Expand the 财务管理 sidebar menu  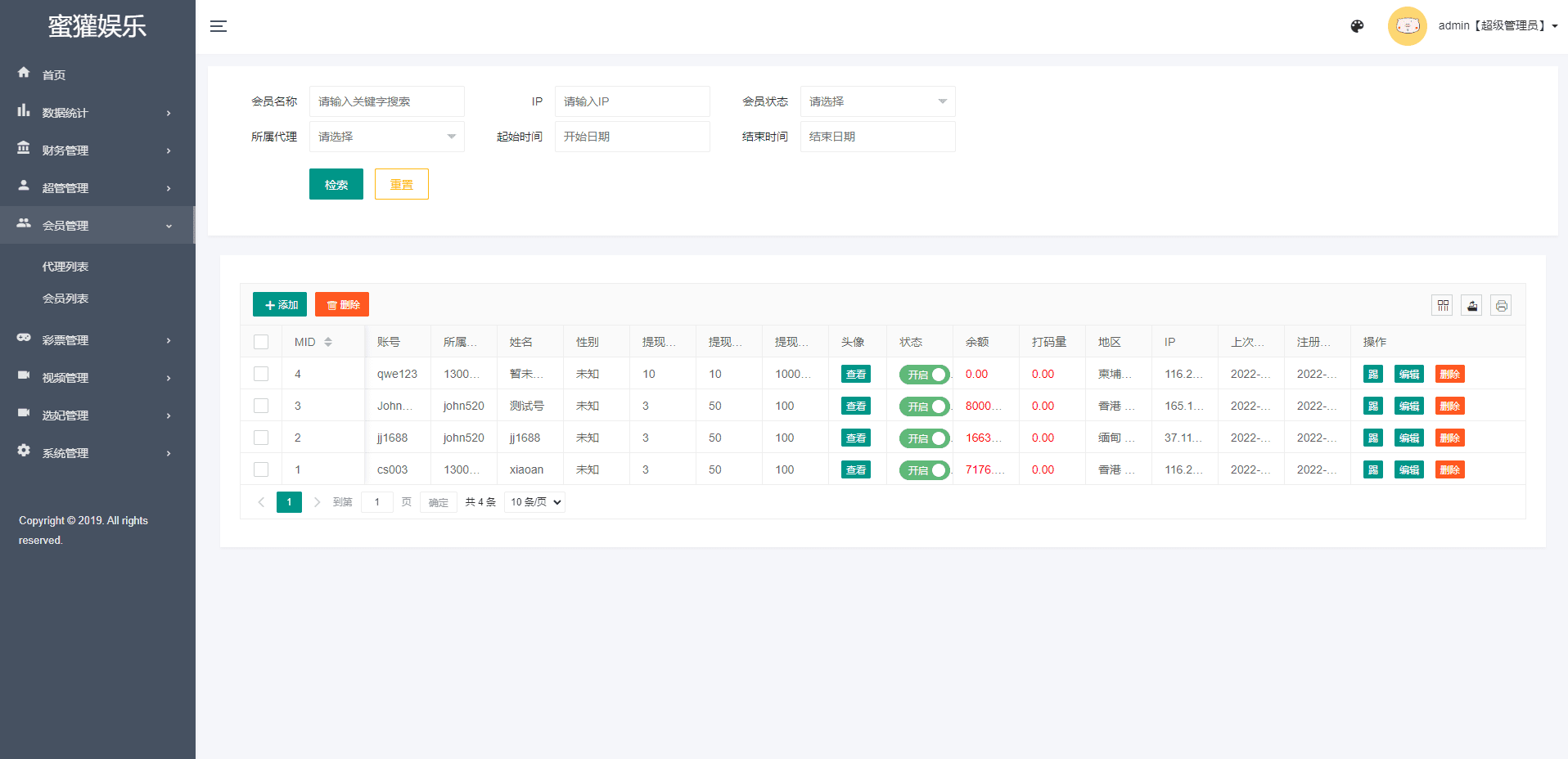[x=97, y=150]
